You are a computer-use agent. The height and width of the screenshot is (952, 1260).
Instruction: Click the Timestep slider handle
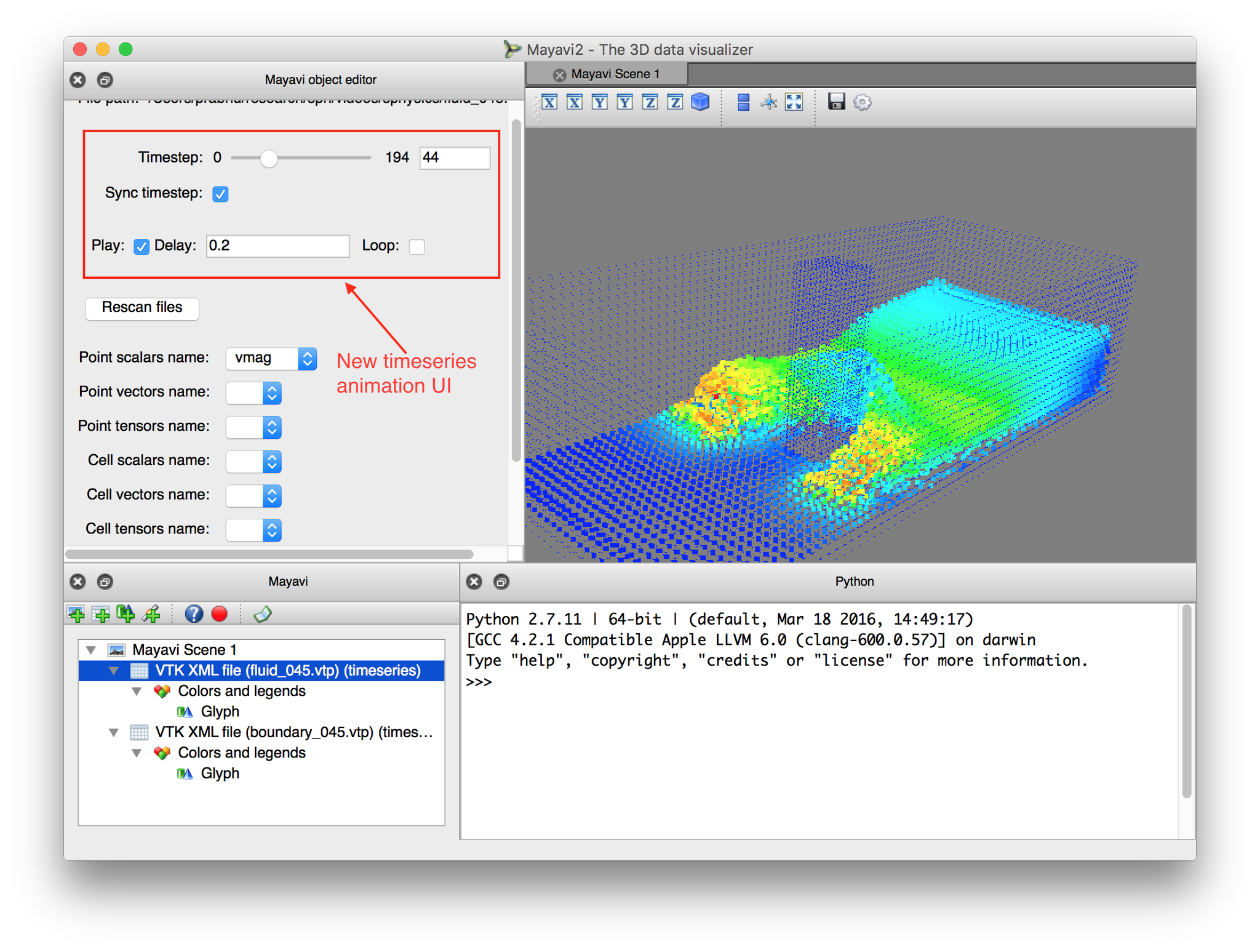click(268, 158)
